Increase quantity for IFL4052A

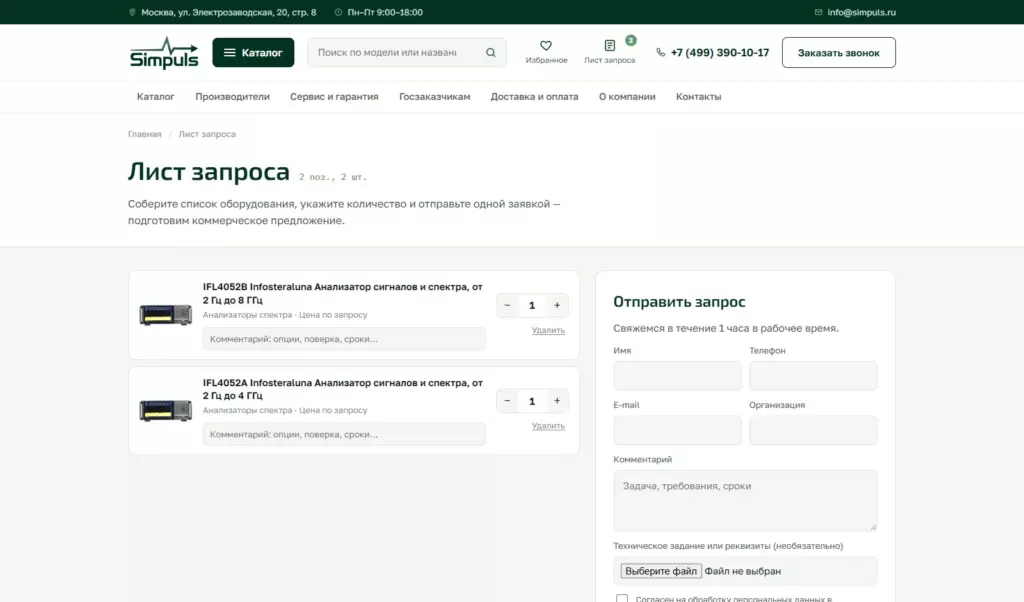557,401
